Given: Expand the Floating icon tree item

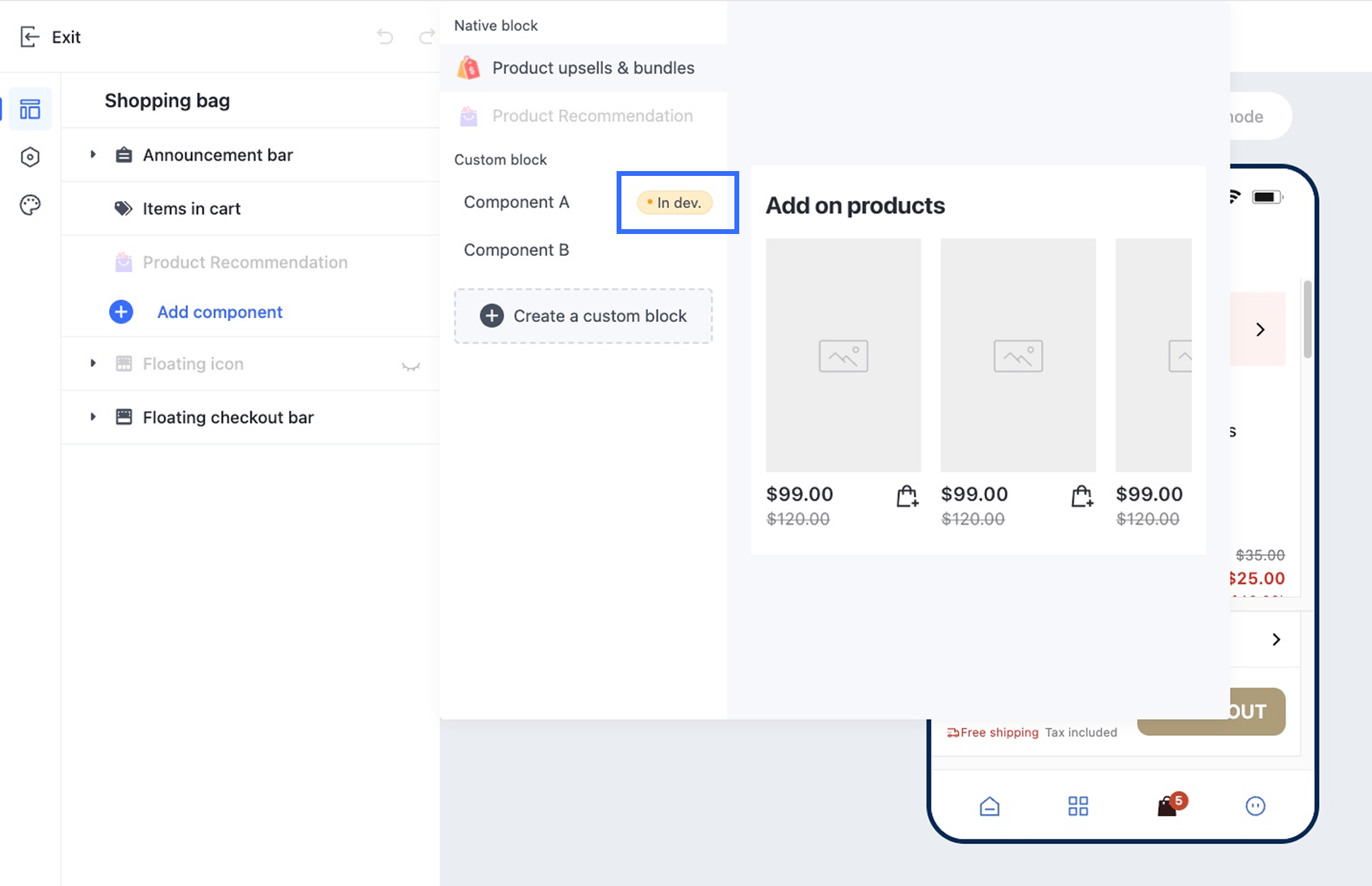Looking at the screenshot, I should coord(93,363).
